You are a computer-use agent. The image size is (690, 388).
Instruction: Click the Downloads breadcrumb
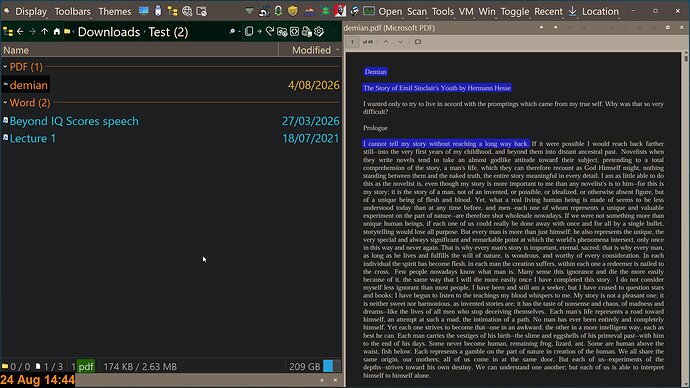109,32
